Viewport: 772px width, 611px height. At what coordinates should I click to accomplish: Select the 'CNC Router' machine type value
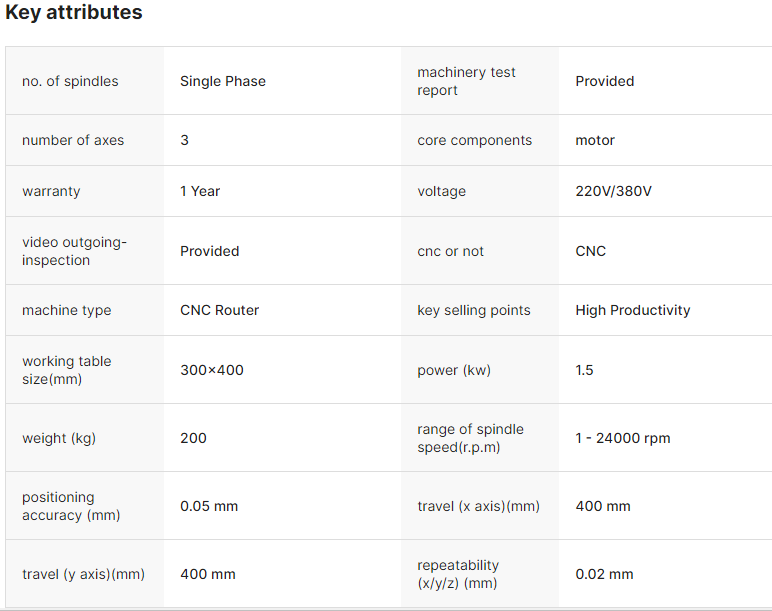coord(219,310)
